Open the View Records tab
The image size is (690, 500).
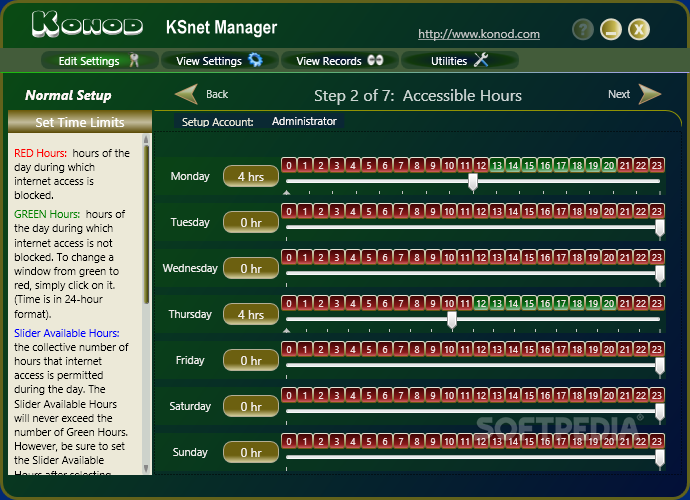[x=339, y=60]
